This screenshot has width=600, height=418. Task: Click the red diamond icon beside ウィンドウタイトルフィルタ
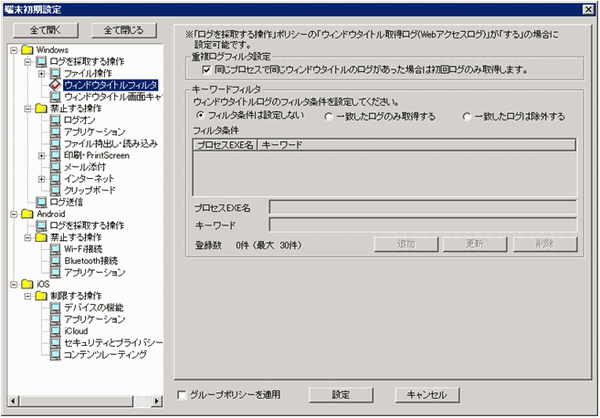coord(55,85)
